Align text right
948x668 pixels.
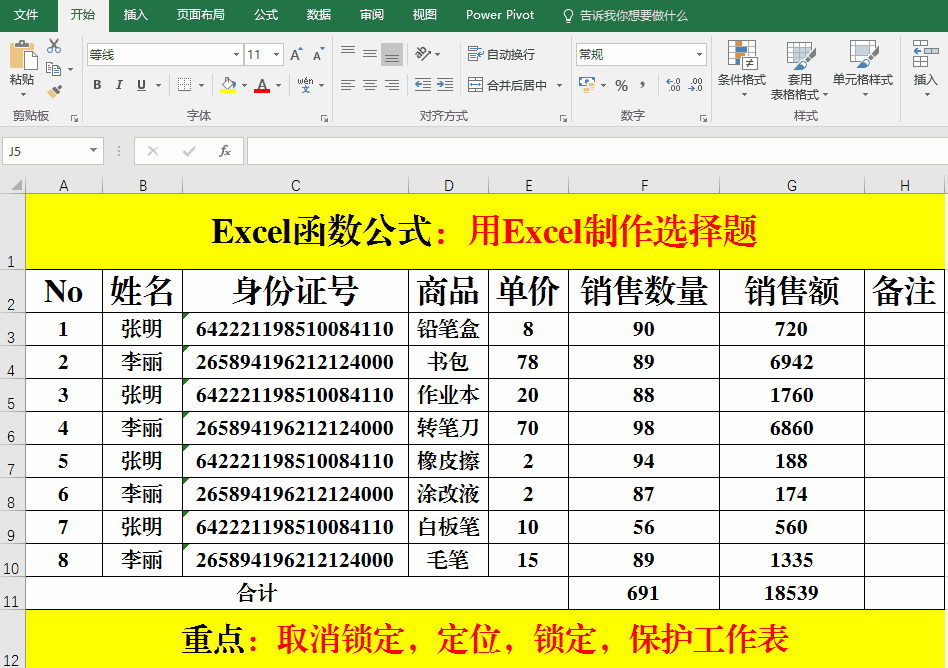click(x=392, y=85)
